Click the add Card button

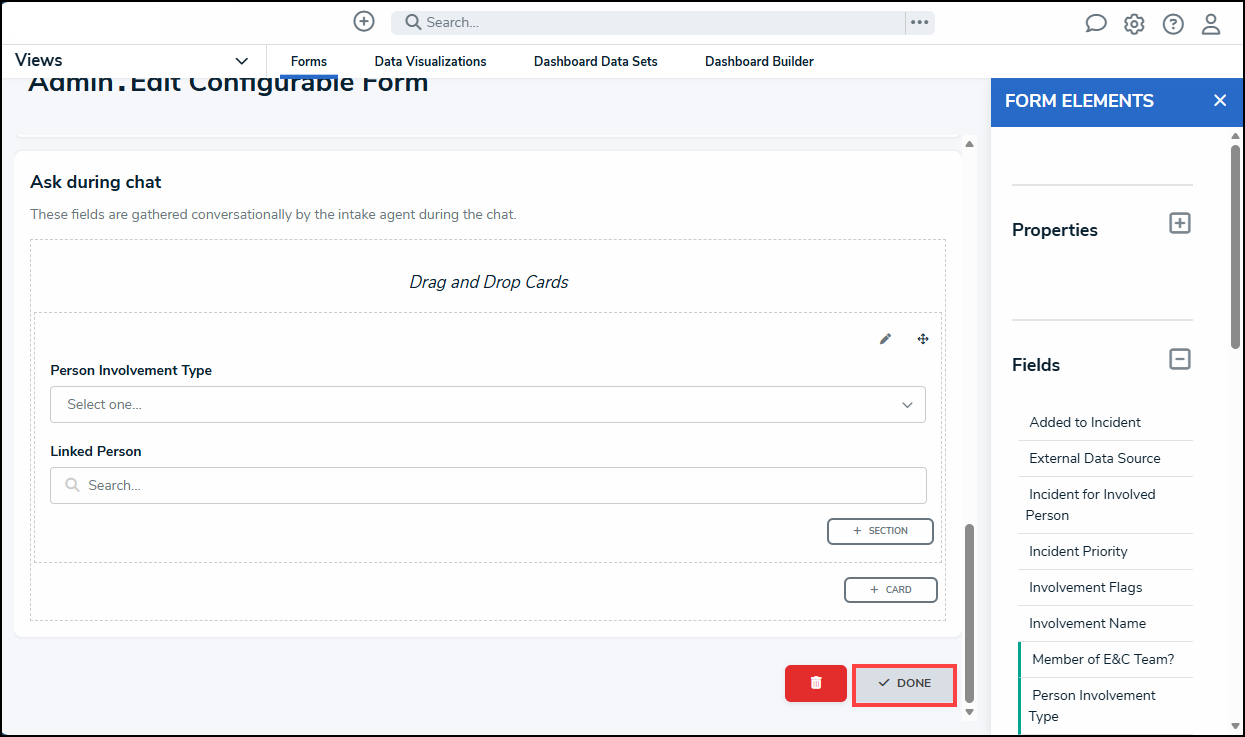tap(891, 590)
